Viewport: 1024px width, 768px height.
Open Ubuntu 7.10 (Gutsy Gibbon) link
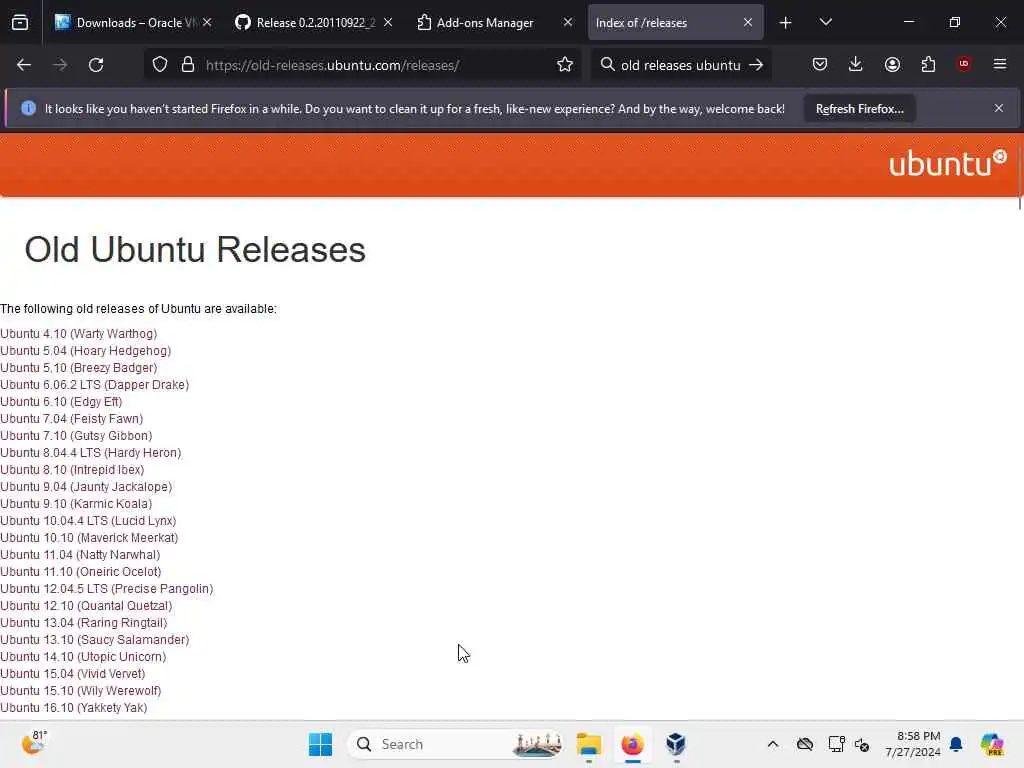pos(76,436)
